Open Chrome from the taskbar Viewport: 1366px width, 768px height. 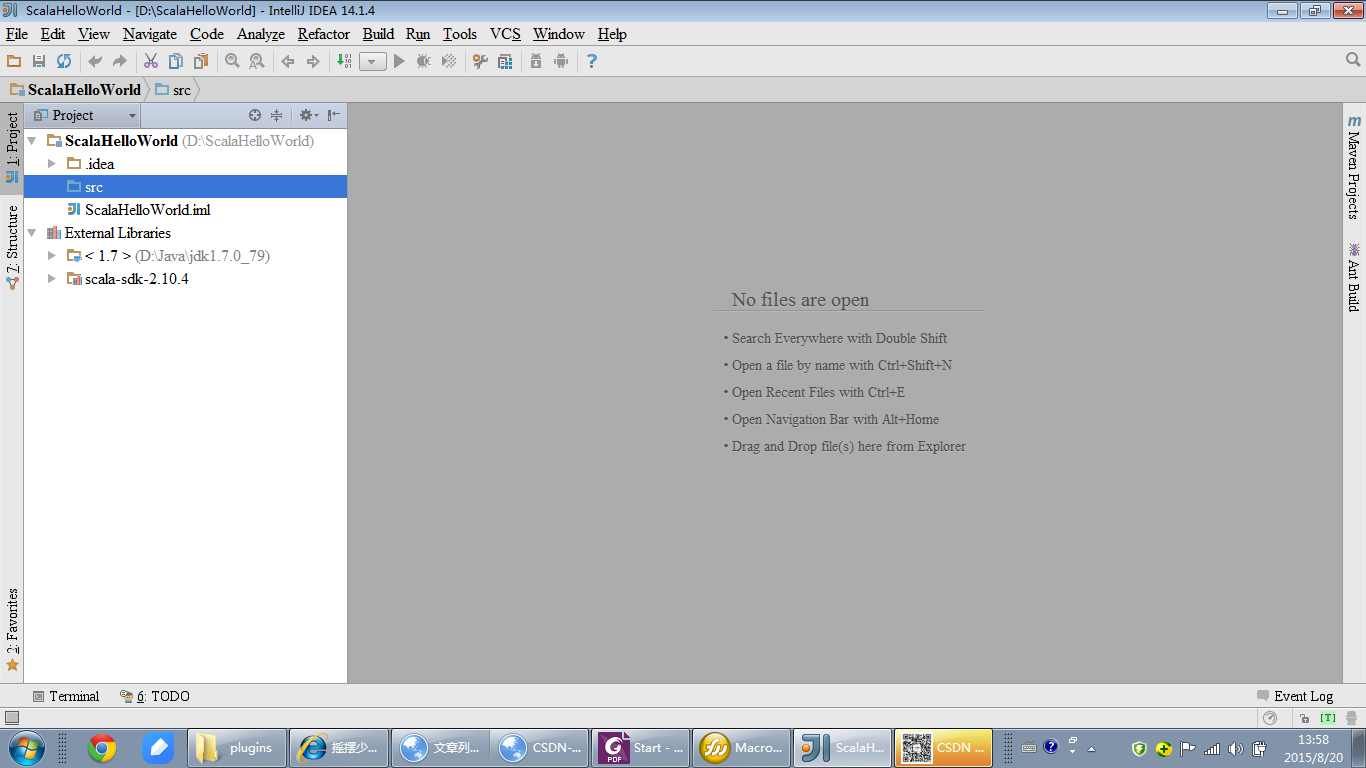click(x=101, y=747)
